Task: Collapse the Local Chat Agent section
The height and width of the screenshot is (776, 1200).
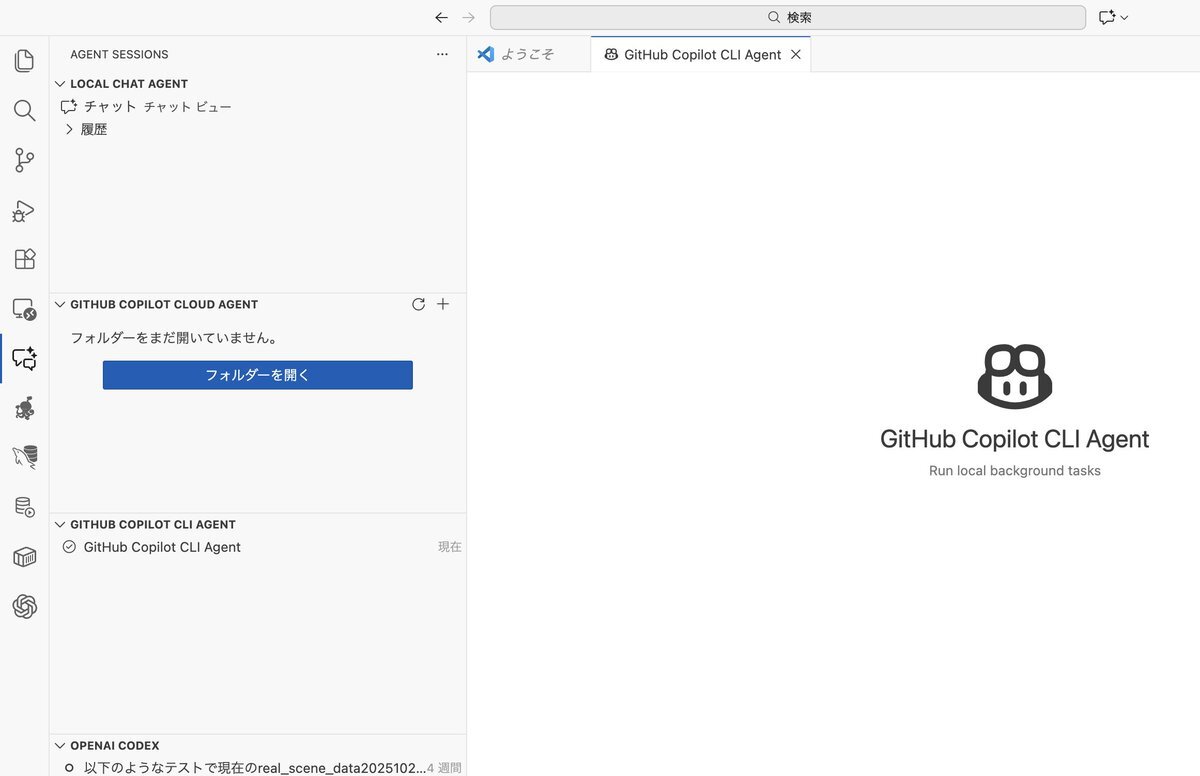Action: 60,84
